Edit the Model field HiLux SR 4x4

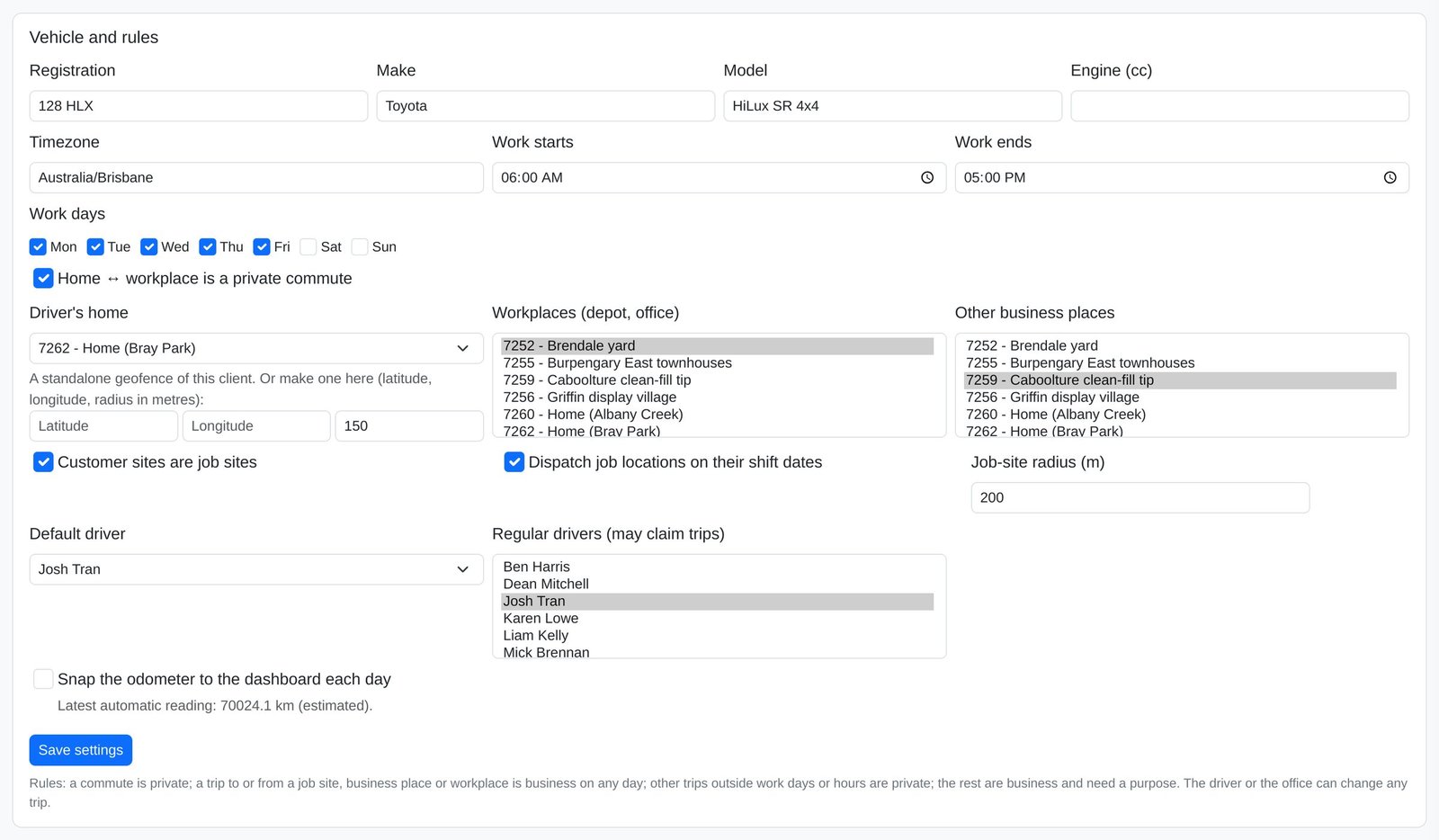(x=893, y=106)
